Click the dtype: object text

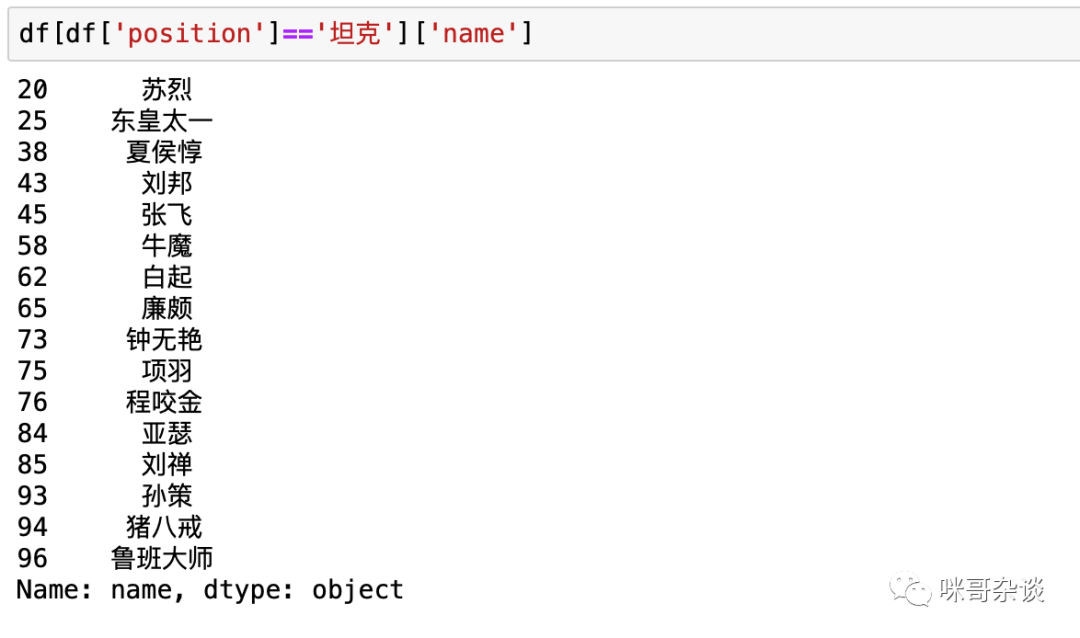coord(303,590)
